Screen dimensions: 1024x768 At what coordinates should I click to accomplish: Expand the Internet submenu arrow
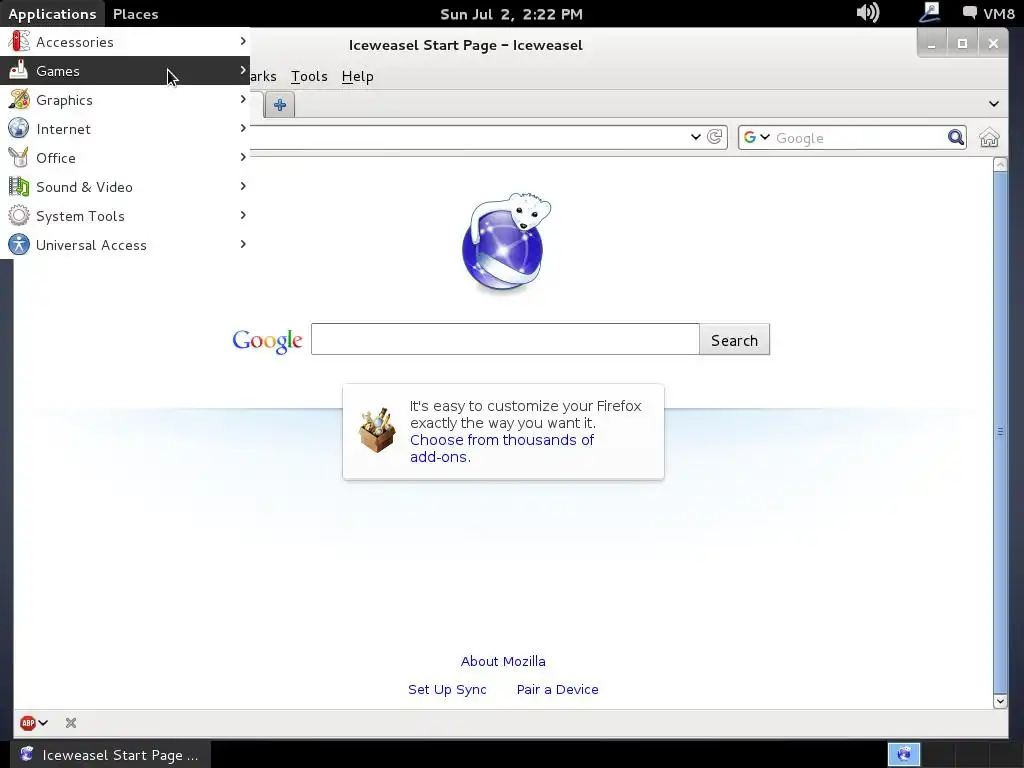[243, 128]
